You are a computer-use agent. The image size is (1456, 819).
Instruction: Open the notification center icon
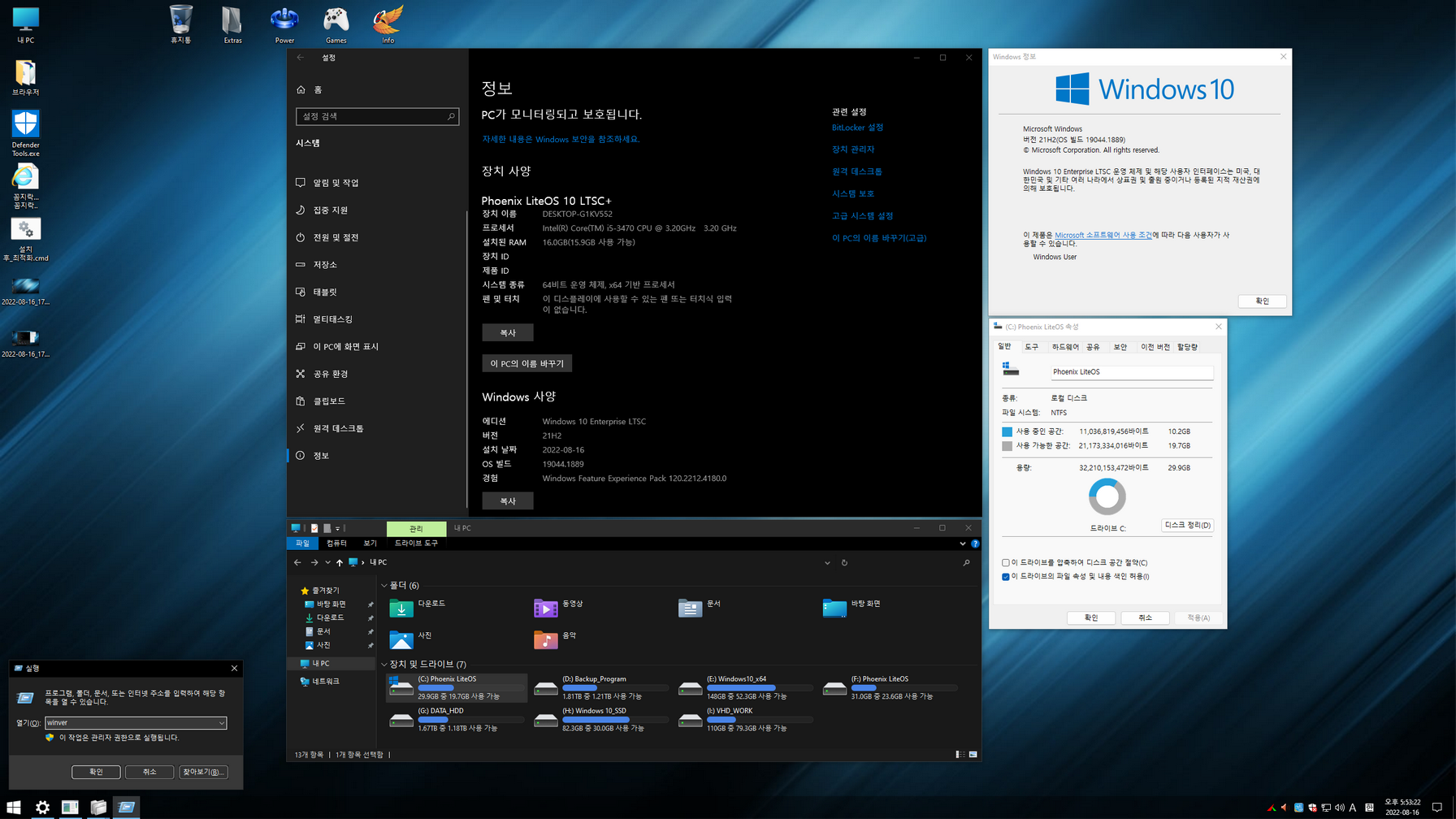[x=1437, y=808]
